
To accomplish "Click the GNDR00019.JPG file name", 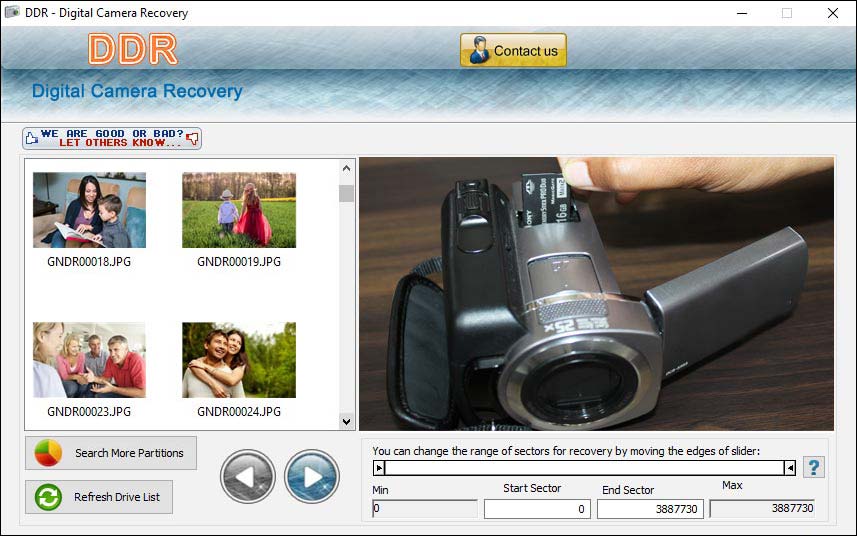I will point(239,262).
